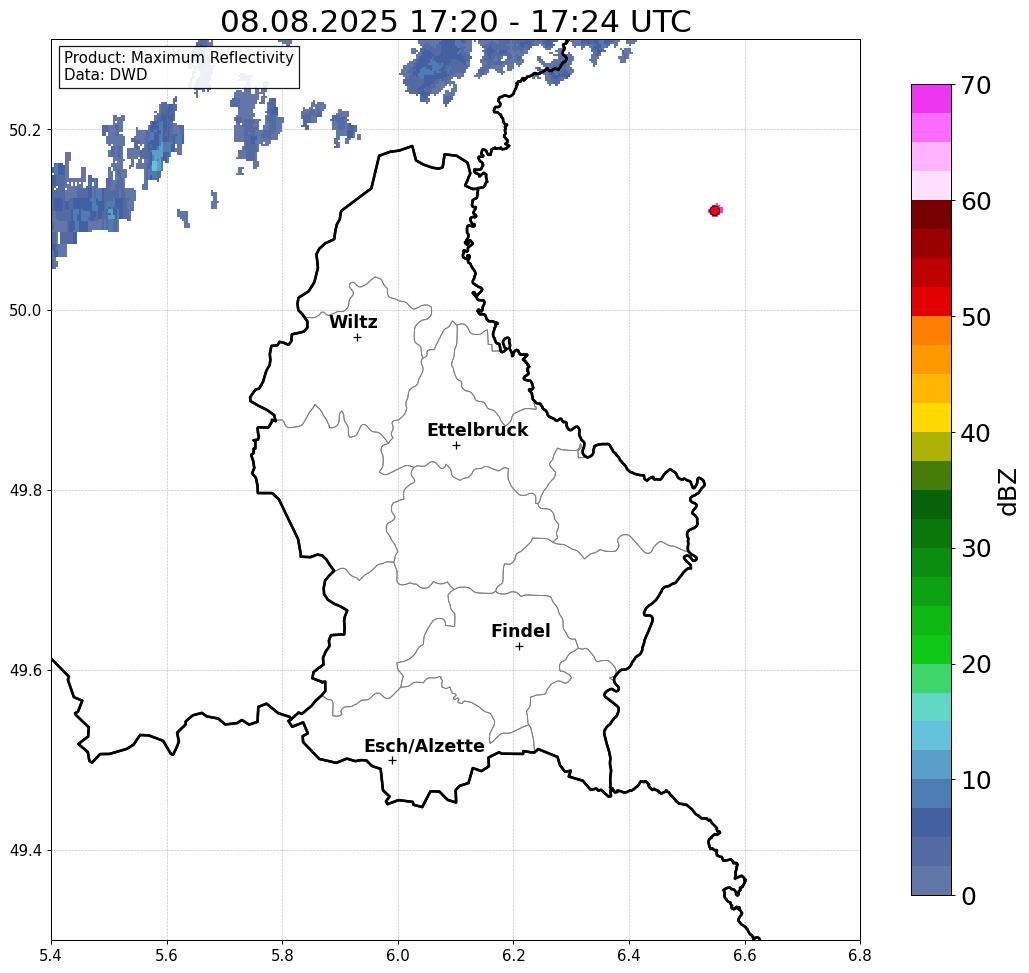Screen dimensions: 1029x973
Task: Click the longitude tick label 6.8
Action: click(860, 956)
